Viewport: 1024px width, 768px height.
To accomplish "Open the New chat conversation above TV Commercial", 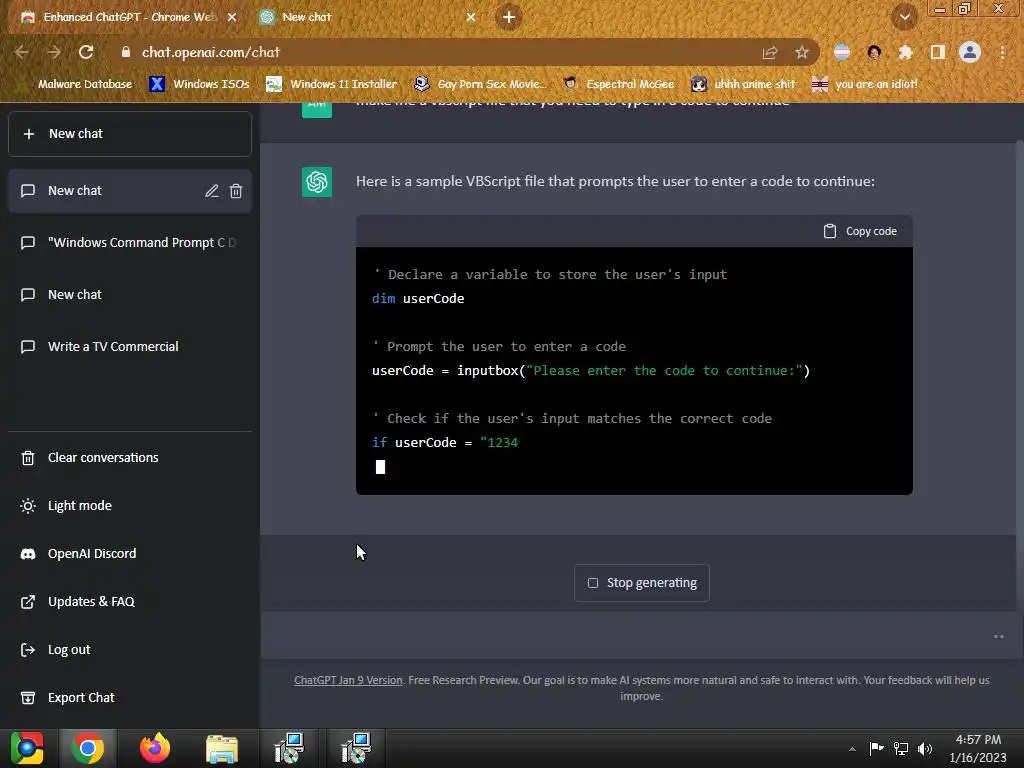I will pos(130,295).
